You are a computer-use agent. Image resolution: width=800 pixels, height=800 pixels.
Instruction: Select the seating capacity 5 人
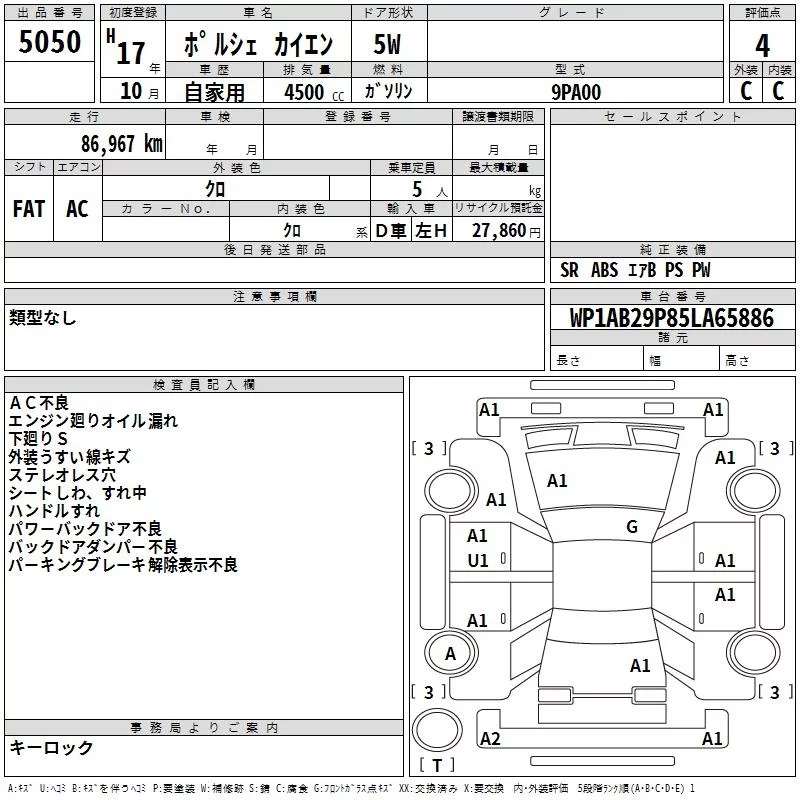coord(430,189)
